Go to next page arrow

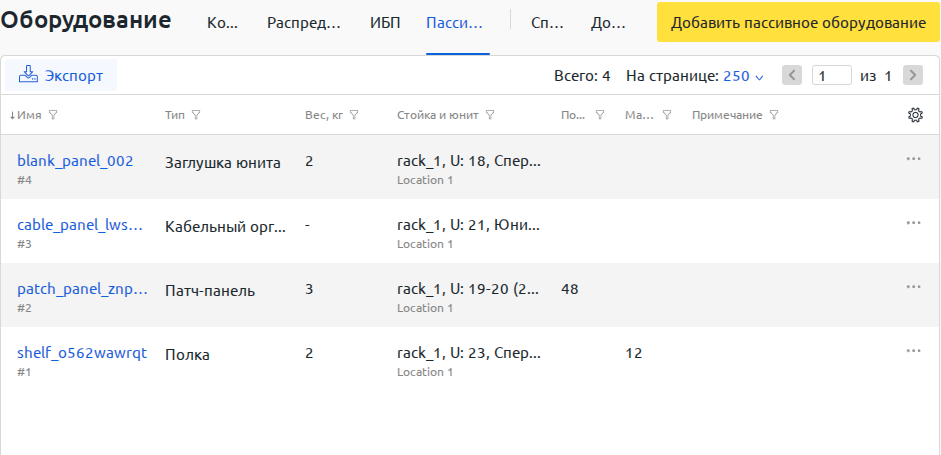pos(913,76)
